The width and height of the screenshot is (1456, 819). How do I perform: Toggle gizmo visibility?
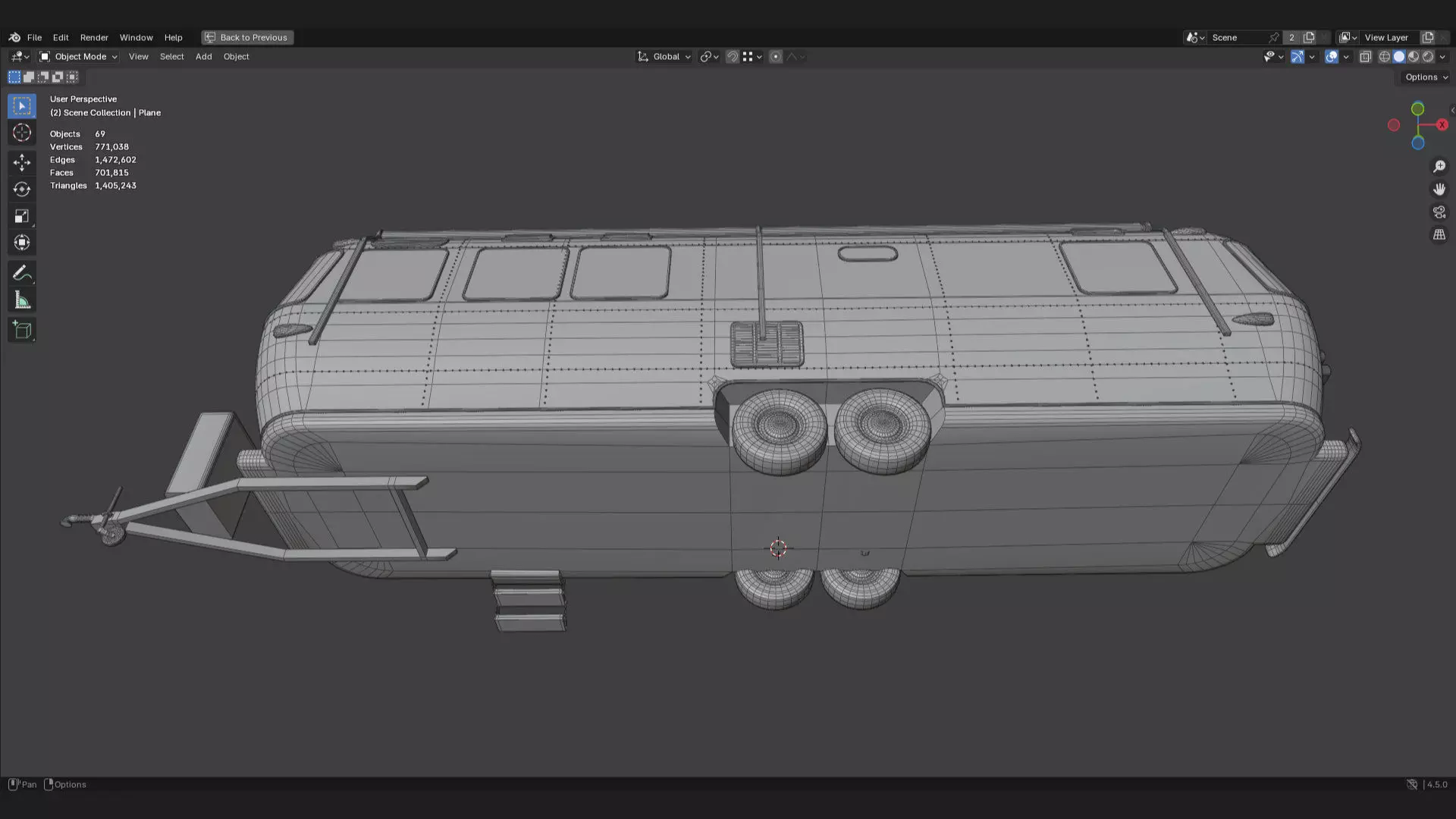1298,57
